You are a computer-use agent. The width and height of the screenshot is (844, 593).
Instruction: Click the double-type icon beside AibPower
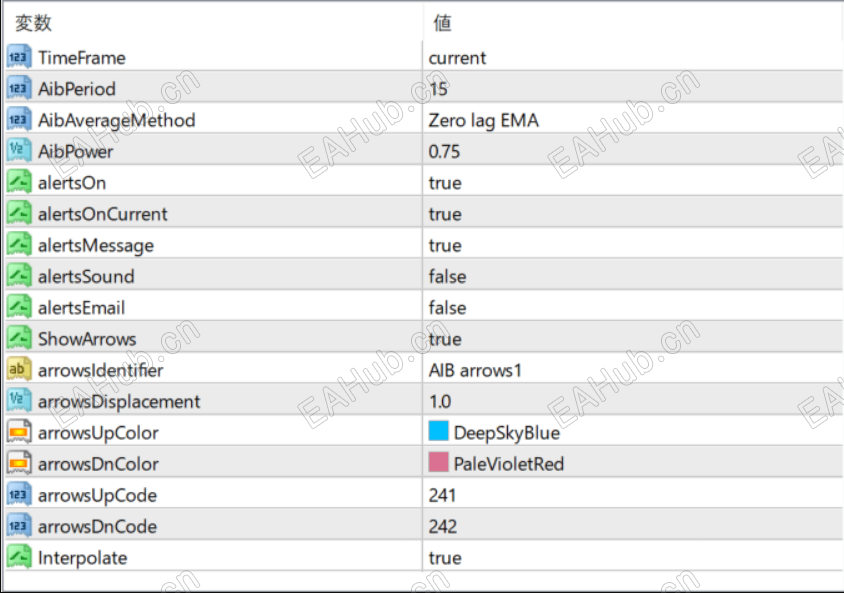point(19,152)
